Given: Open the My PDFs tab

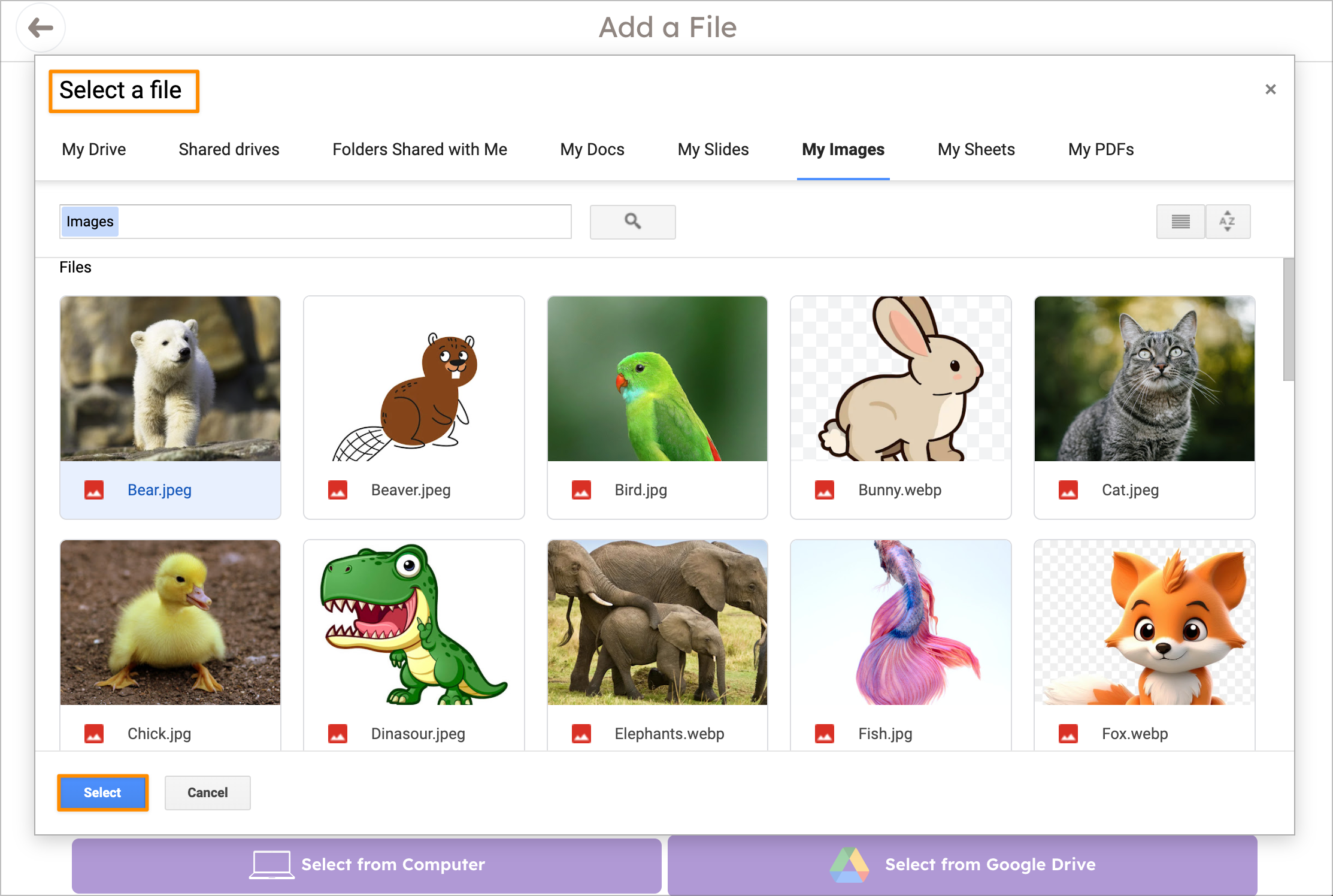Looking at the screenshot, I should click(x=1101, y=149).
